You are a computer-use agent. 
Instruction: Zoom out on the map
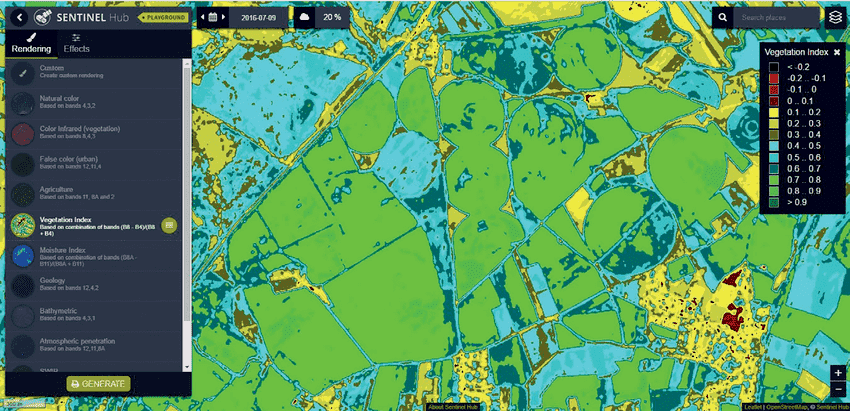[837, 390]
